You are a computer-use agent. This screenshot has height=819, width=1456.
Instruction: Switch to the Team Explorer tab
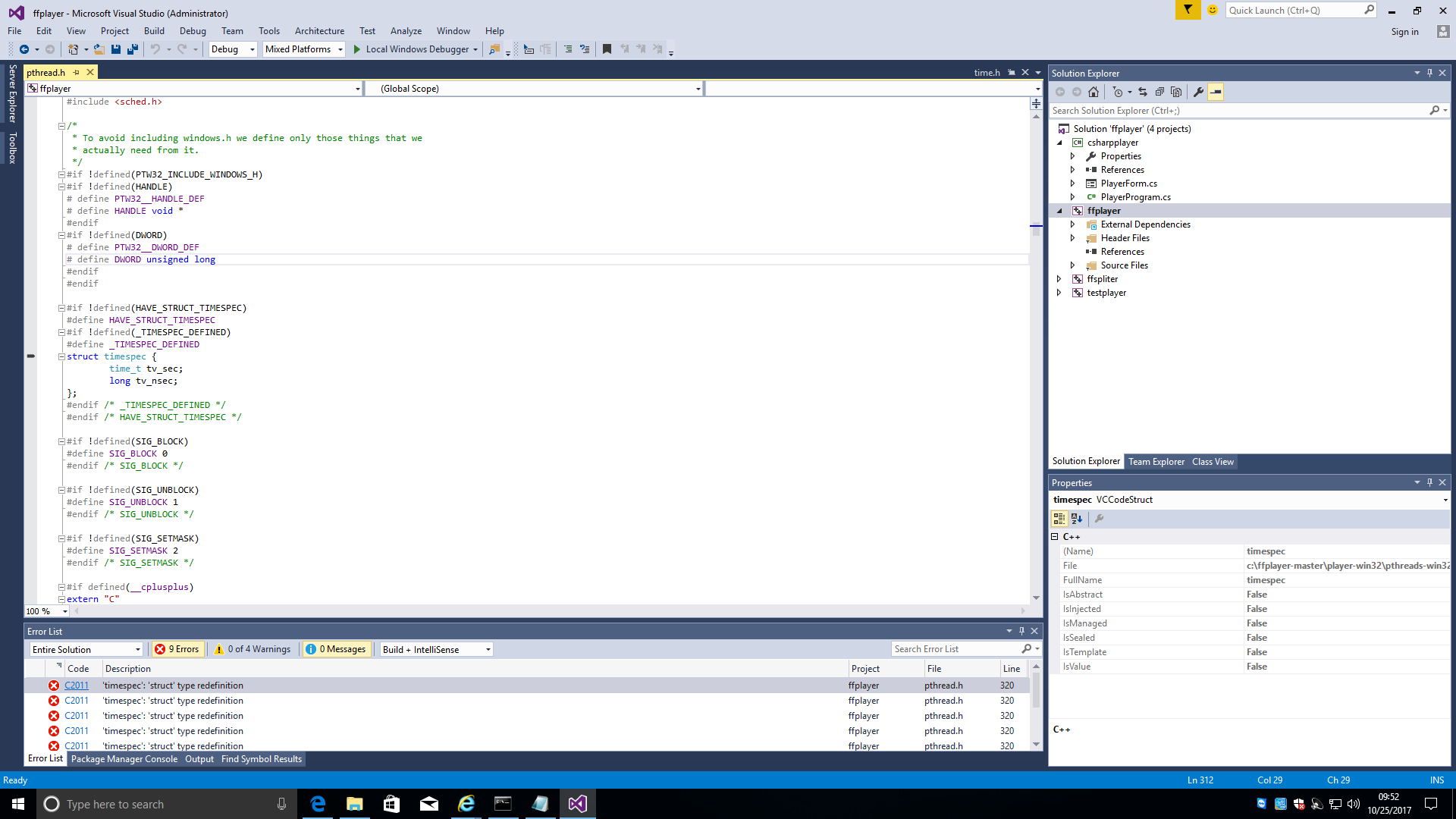(1156, 462)
